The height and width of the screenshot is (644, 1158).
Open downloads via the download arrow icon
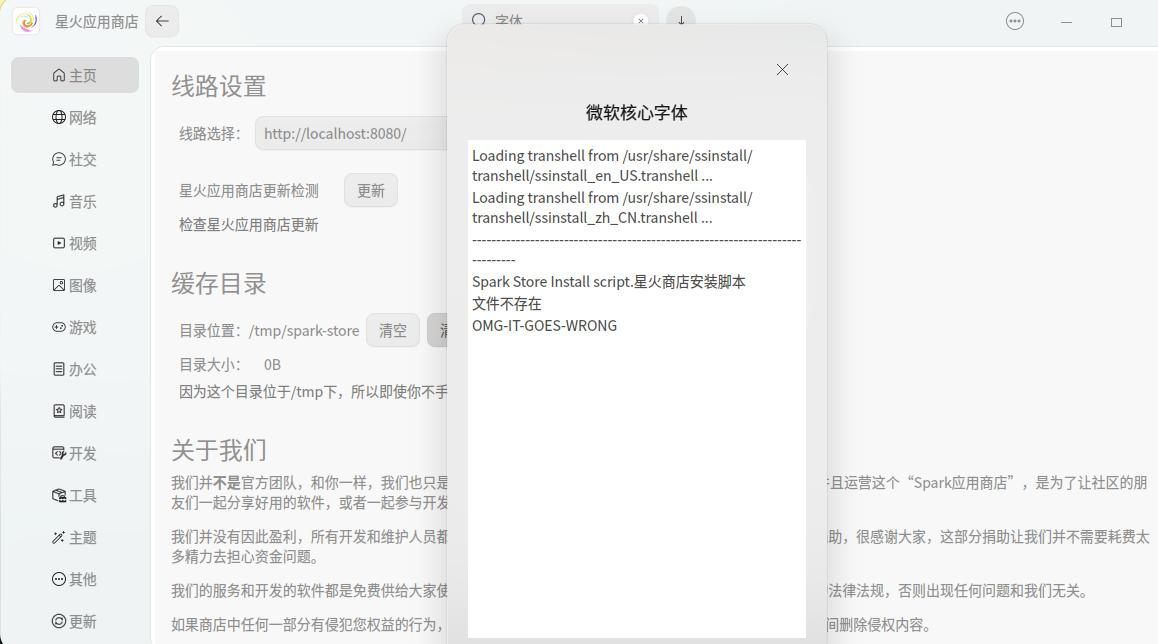pos(681,20)
